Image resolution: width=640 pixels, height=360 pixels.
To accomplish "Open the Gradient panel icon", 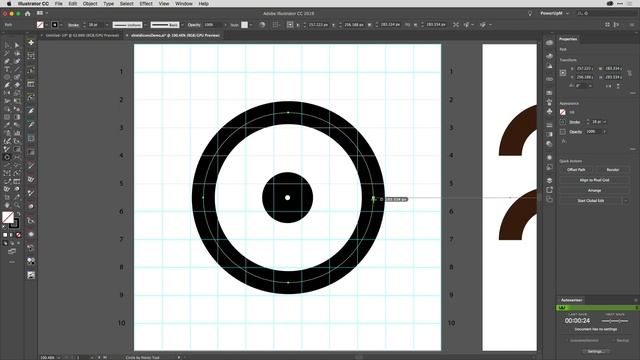I will [549, 134].
